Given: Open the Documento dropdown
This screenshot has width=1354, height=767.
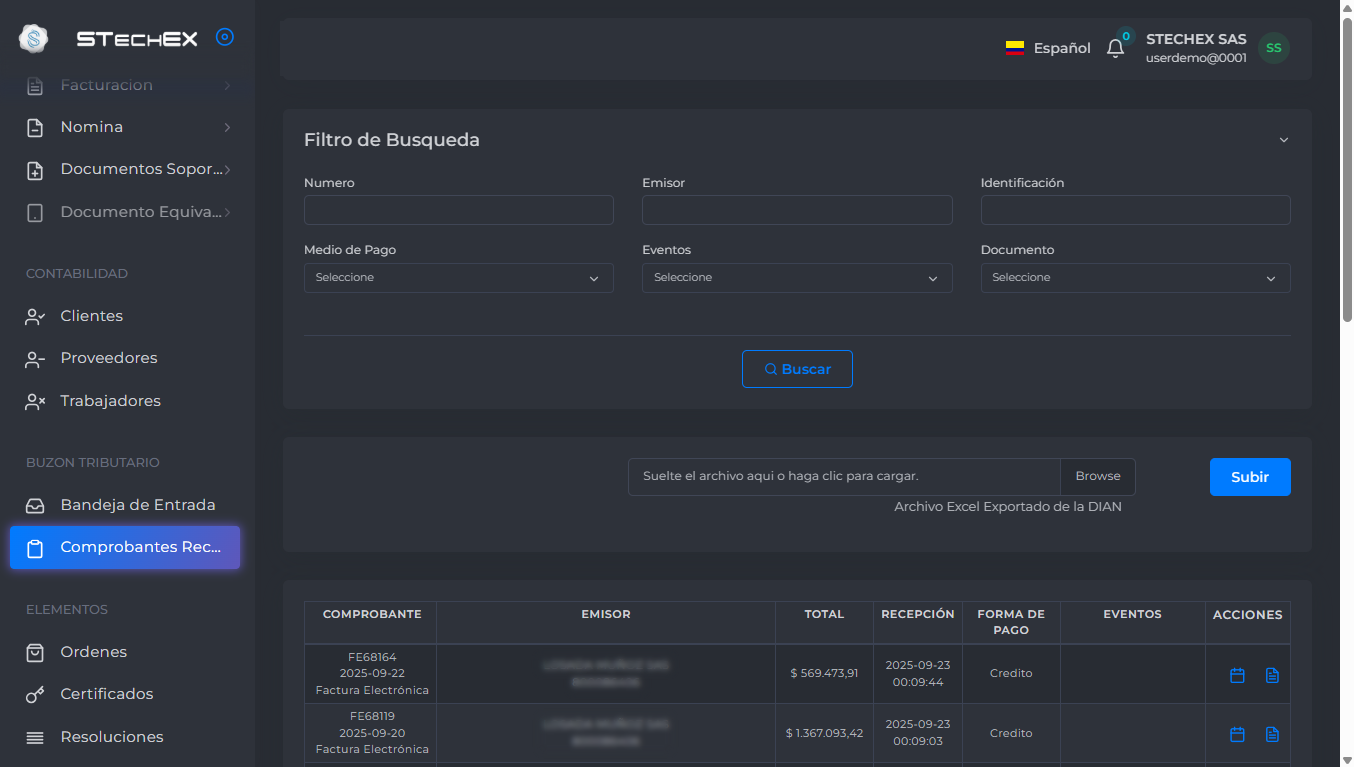Looking at the screenshot, I should pyautogui.click(x=1135, y=278).
